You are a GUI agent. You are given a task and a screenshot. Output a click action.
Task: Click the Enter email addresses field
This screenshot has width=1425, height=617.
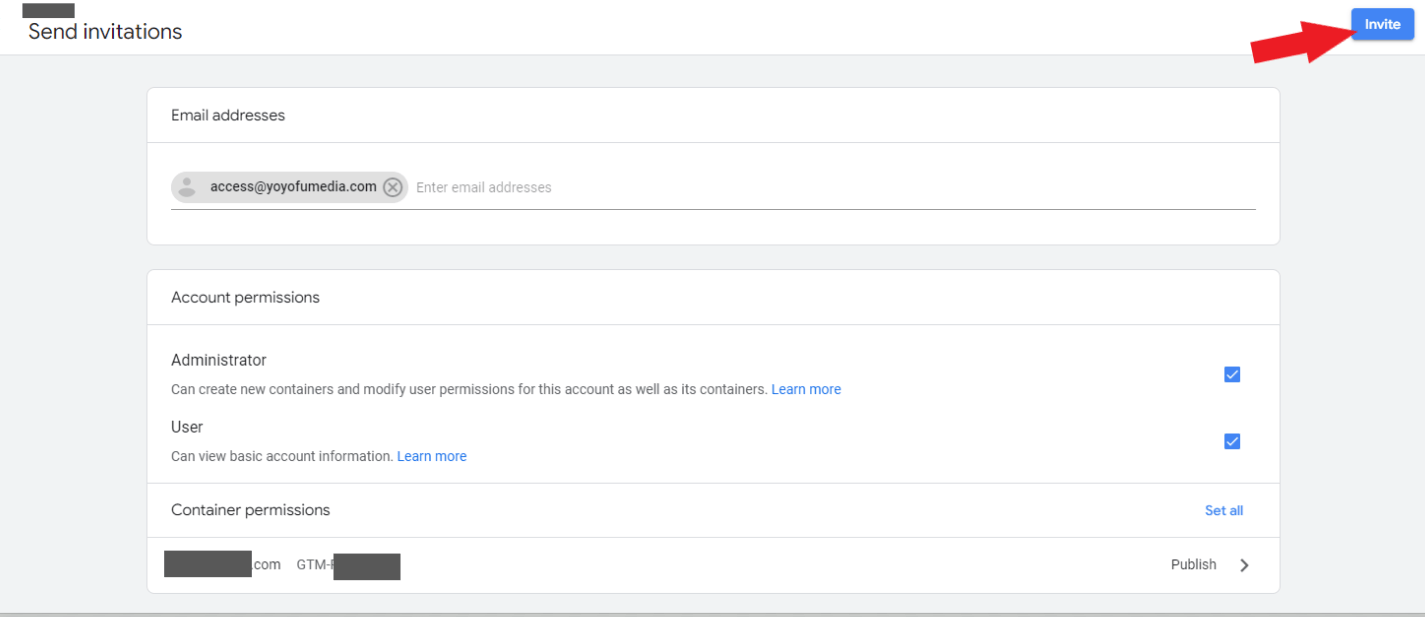tap(830, 187)
